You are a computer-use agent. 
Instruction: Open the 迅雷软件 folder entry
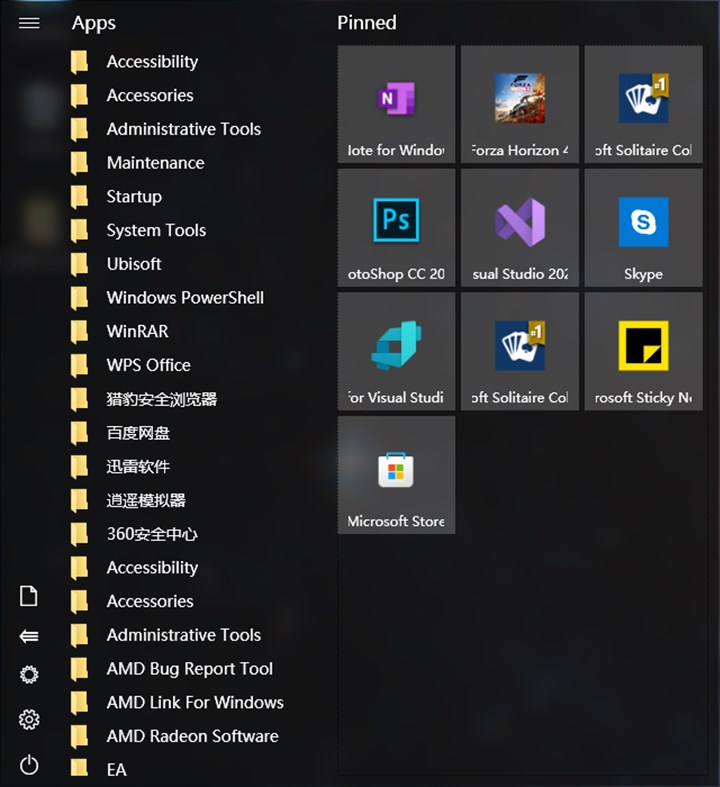click(x=120, y=466)
